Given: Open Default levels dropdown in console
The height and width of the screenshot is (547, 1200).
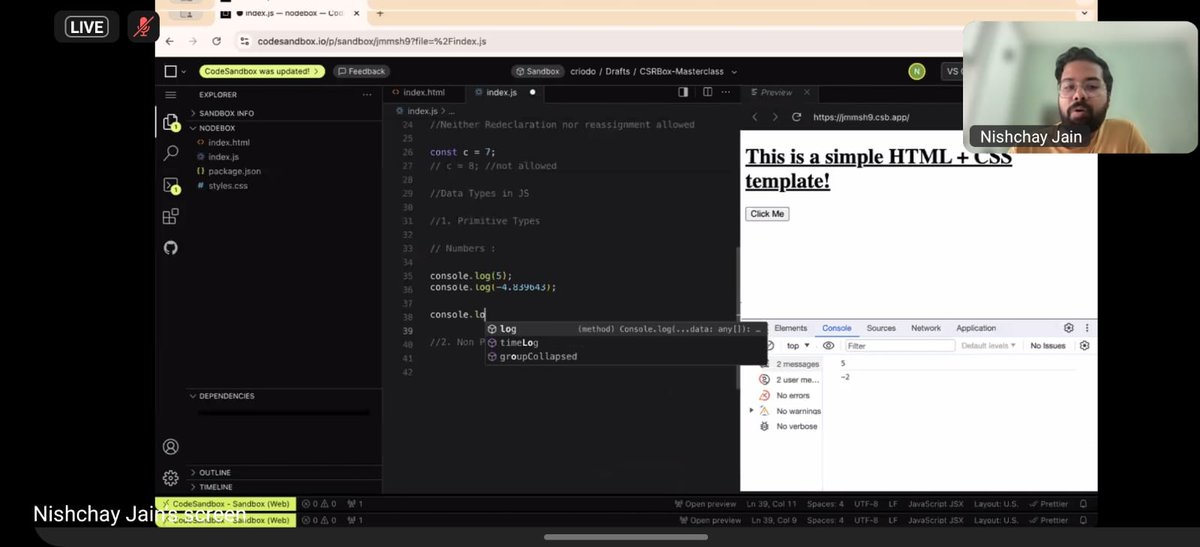Looking at the screenshot, I should pyautogui.click(x=988, y=346).
